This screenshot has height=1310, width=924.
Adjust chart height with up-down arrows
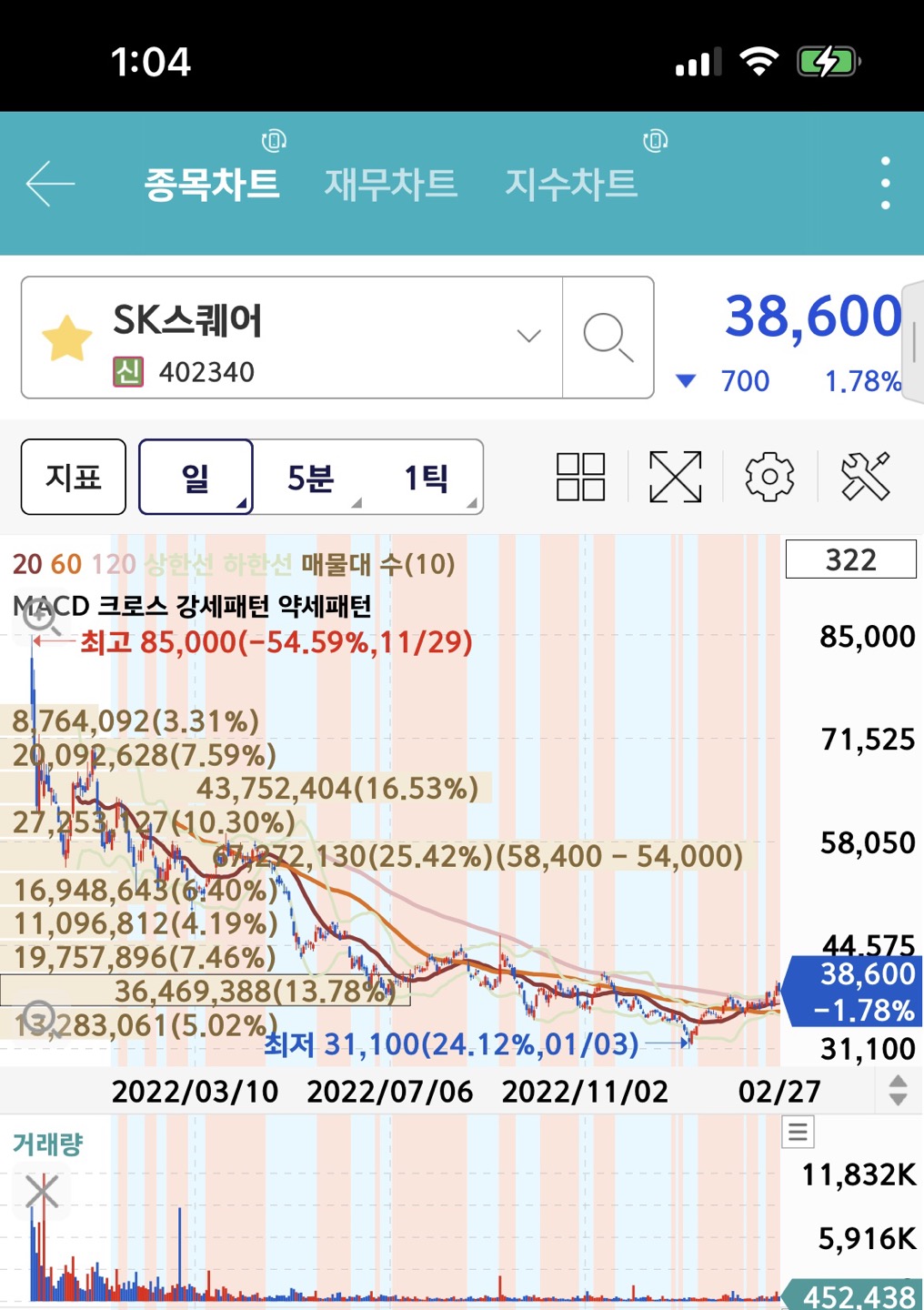[x=898, y=1090]
